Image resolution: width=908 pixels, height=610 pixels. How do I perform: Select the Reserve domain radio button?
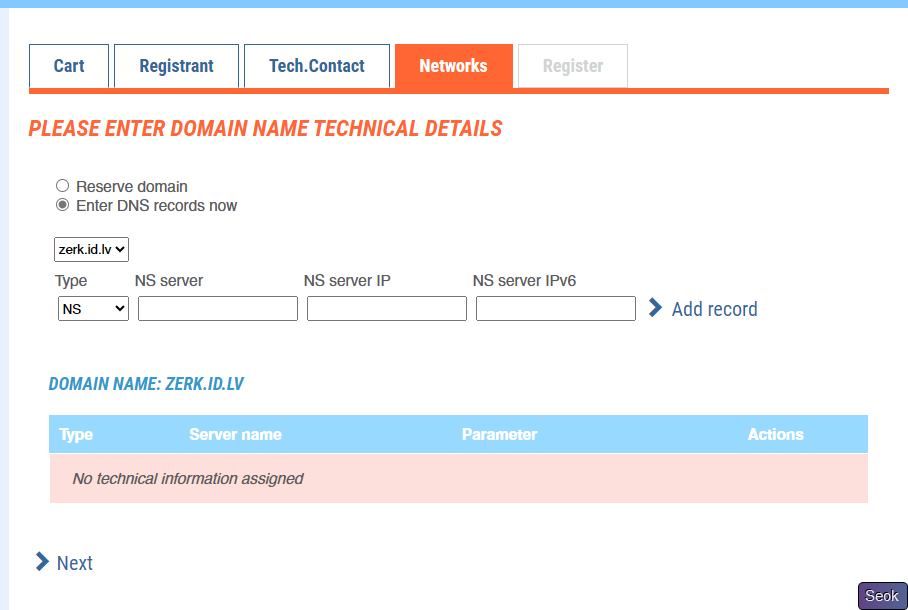tap(63, 186)
